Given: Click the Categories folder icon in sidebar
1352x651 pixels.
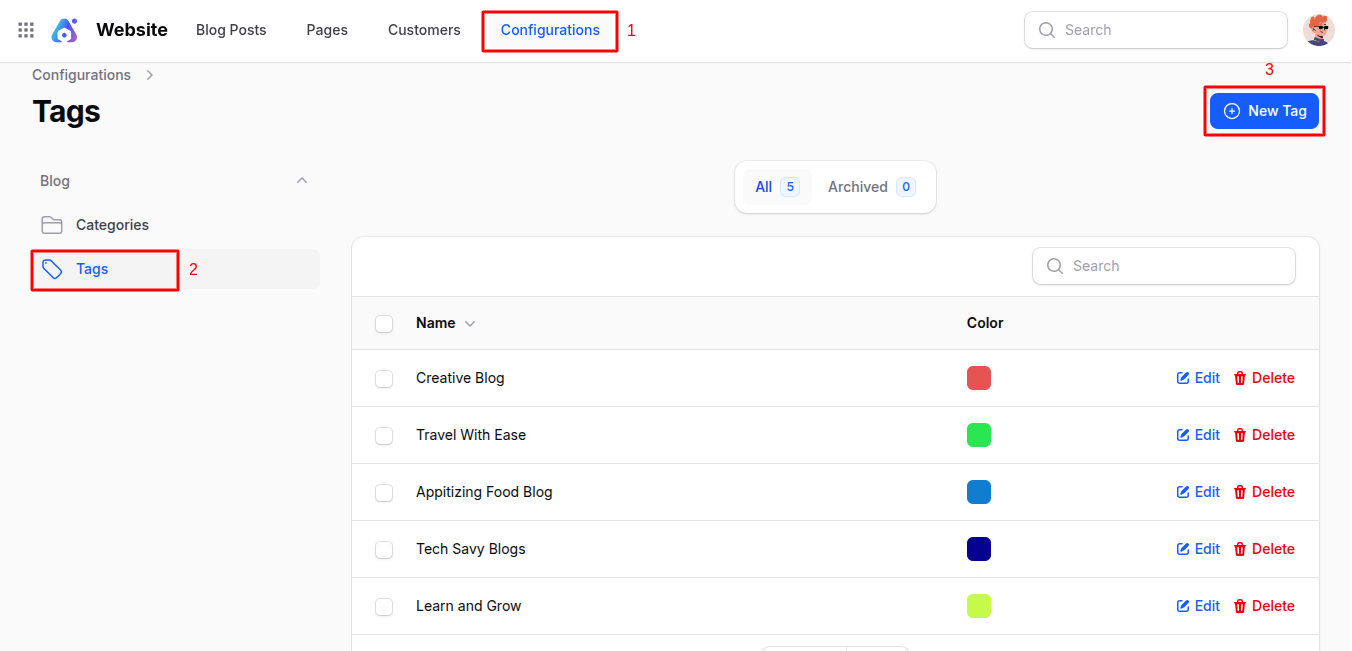Looking at the screenshot, I should click(x=52, y=225).
